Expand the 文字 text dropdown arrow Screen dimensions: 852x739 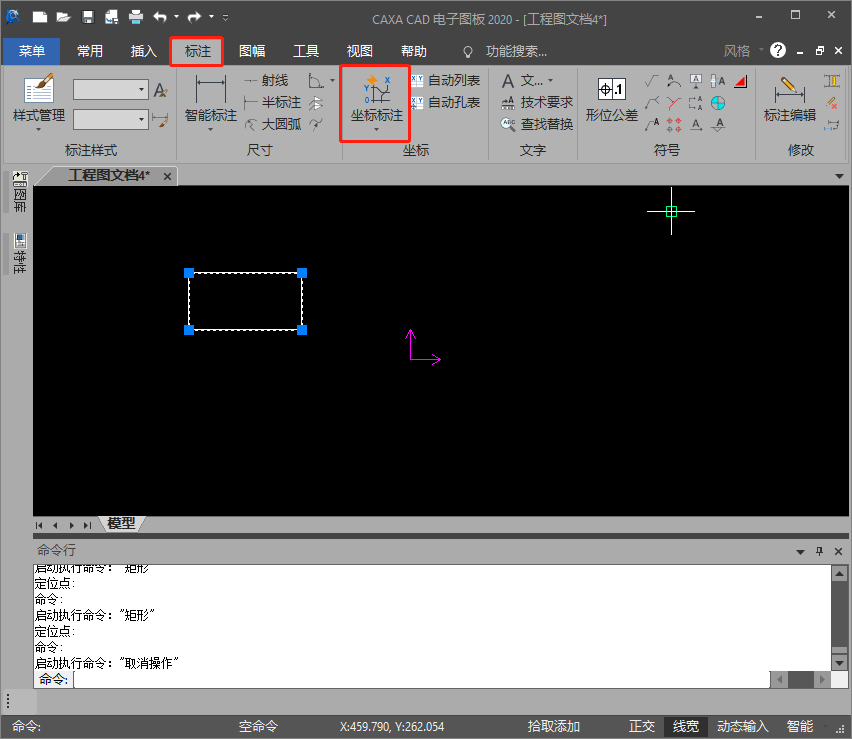pyautogui.click(x=550, y=81)
